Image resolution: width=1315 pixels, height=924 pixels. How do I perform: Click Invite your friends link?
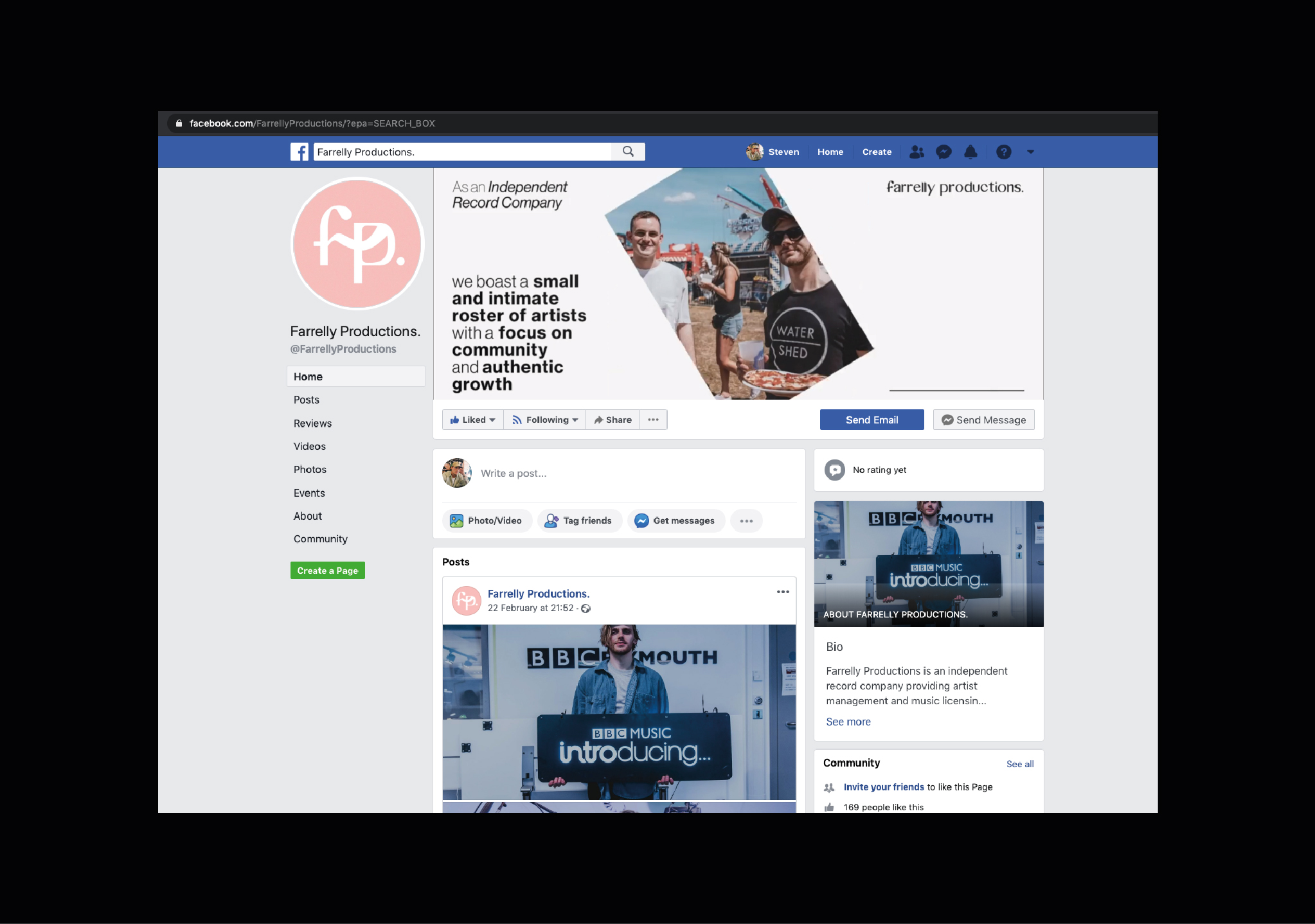coord(884,787)
